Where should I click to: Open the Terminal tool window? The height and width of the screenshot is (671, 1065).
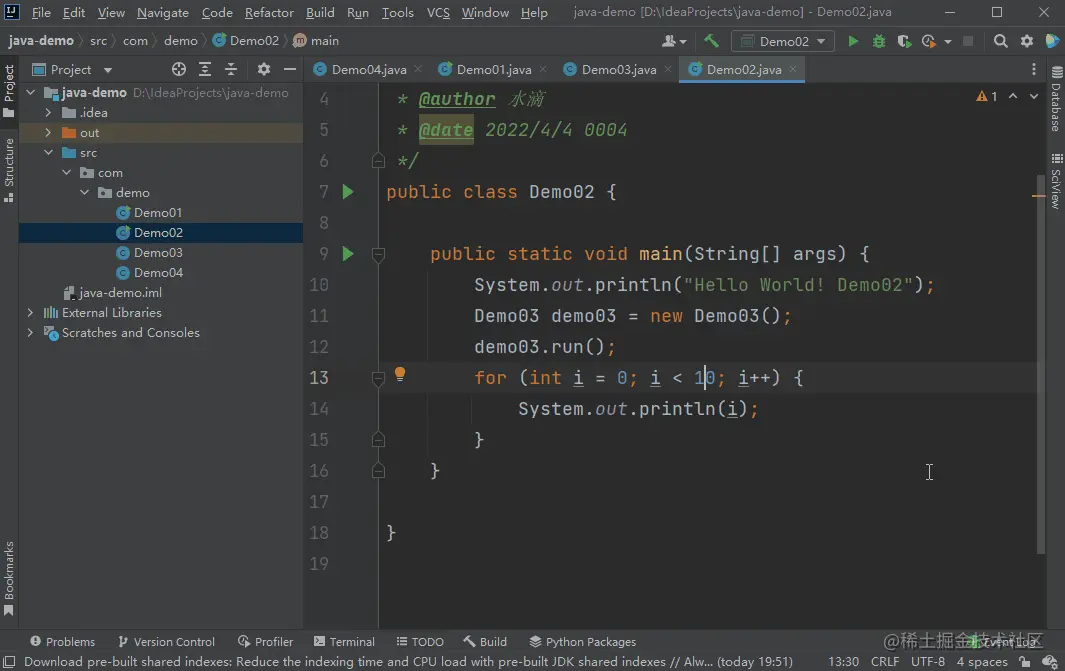coord(344,642)
